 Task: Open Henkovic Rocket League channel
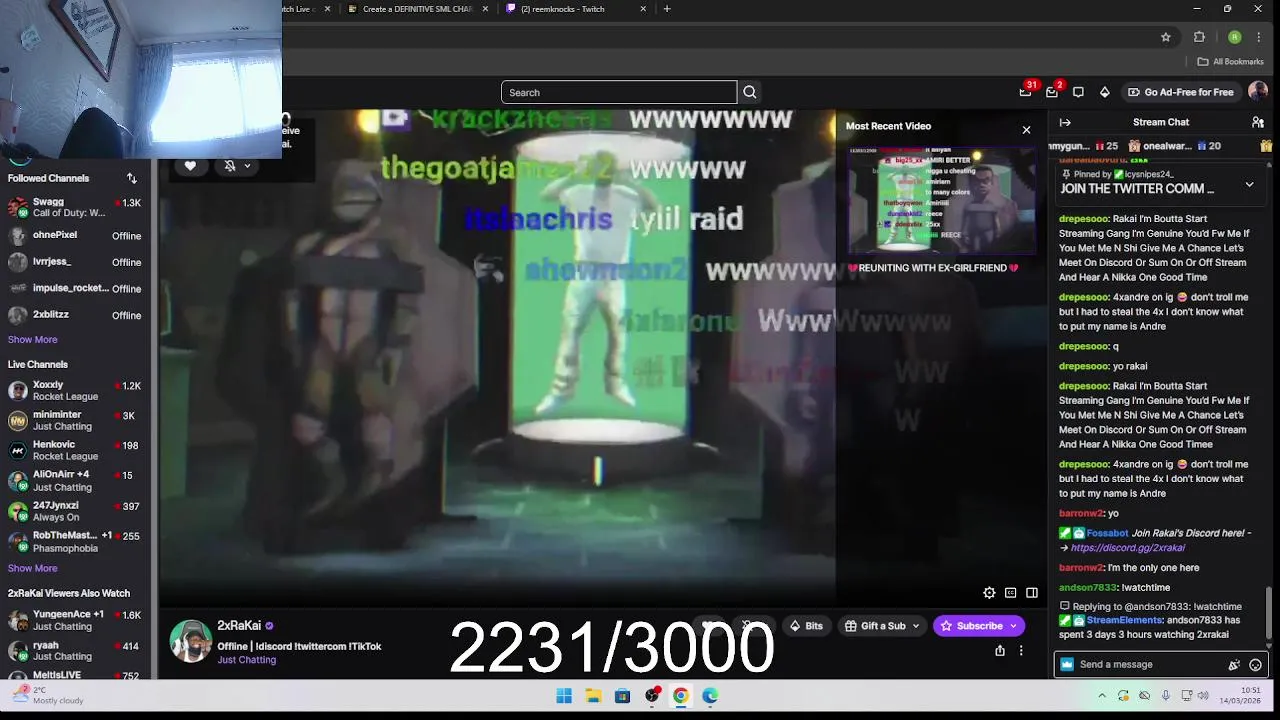[76, 450]
